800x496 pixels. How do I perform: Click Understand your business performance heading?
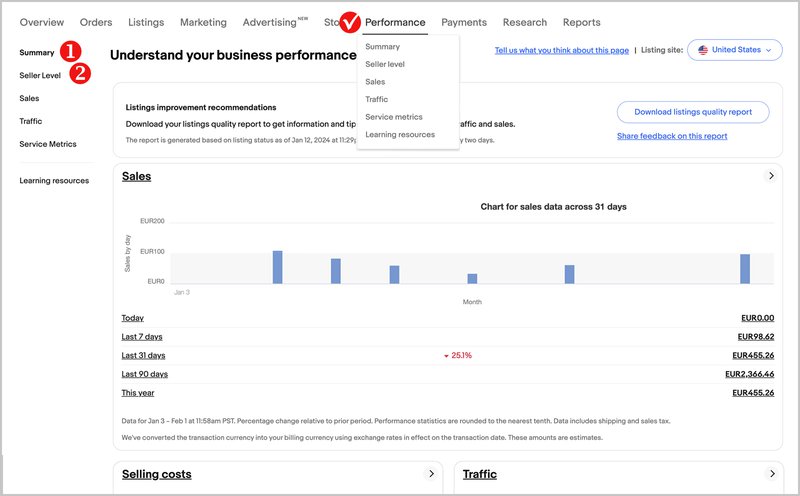[x=233, y=55]
